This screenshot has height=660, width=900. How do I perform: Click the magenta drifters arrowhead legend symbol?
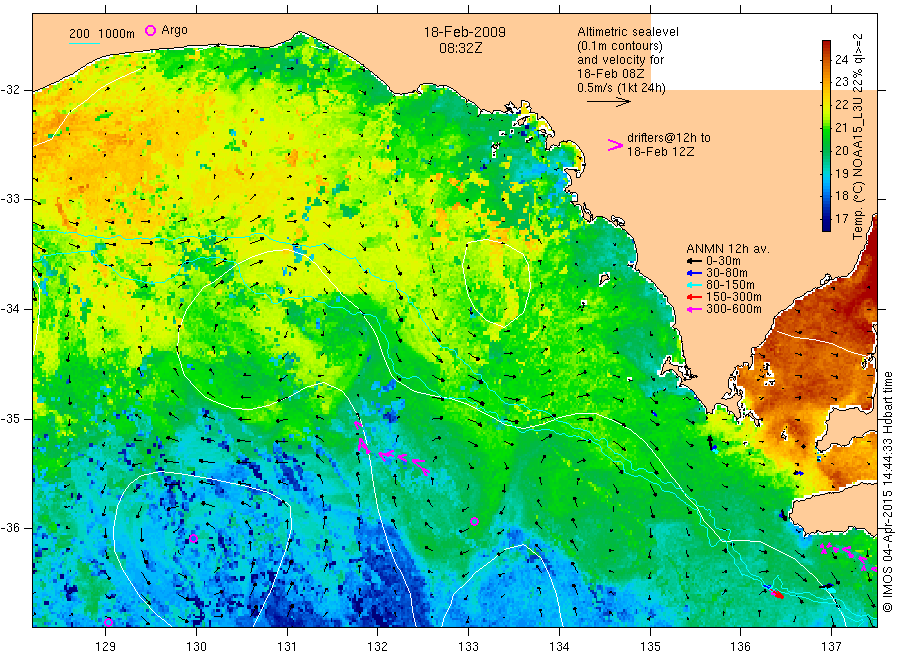[615, 145]
